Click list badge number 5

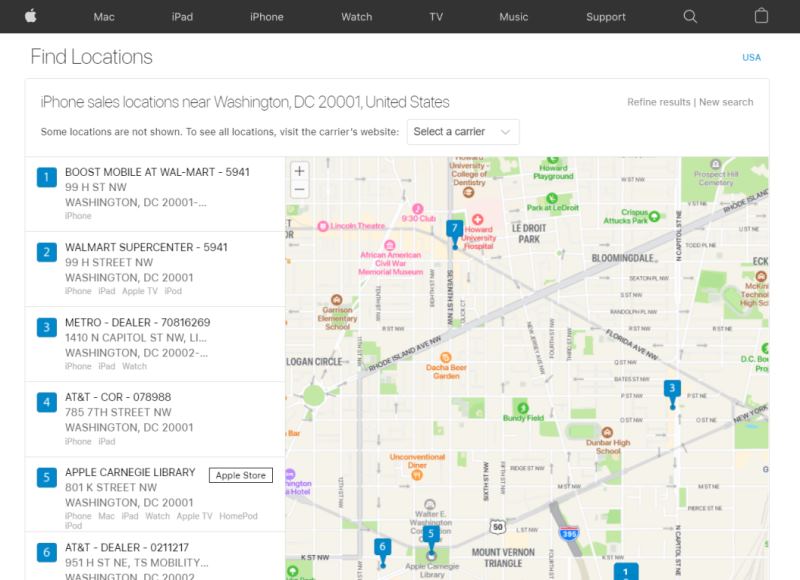coord(46,477)
